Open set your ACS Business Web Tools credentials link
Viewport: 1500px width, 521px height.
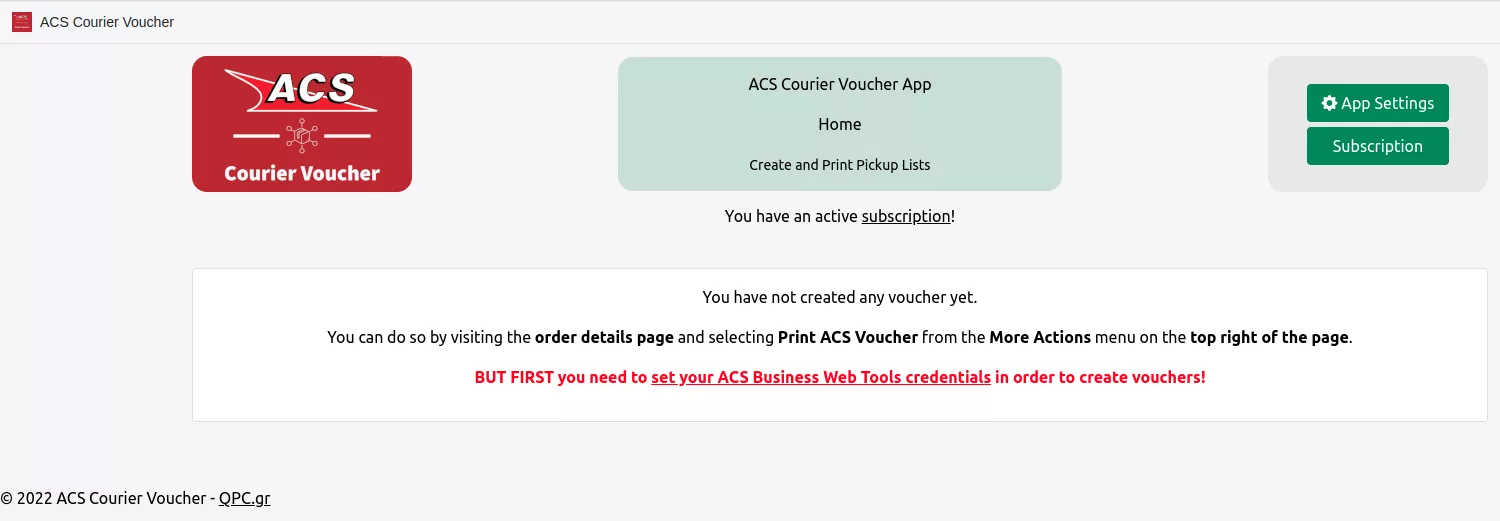click(x=821, y=378)
